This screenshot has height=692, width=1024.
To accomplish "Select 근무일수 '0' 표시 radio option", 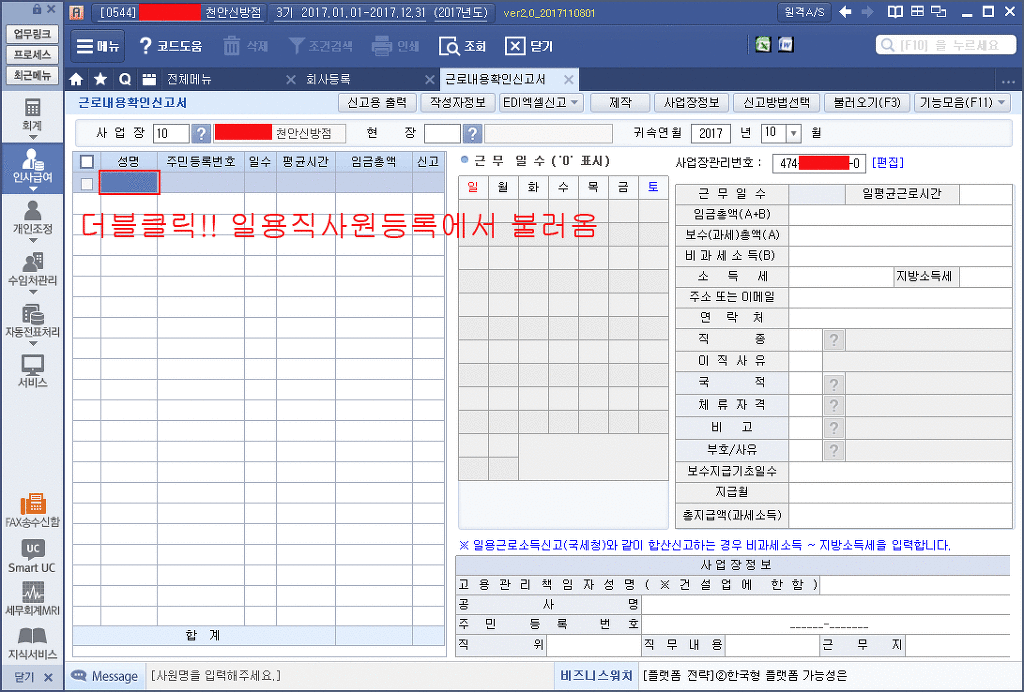I will (x=464, y=160).
